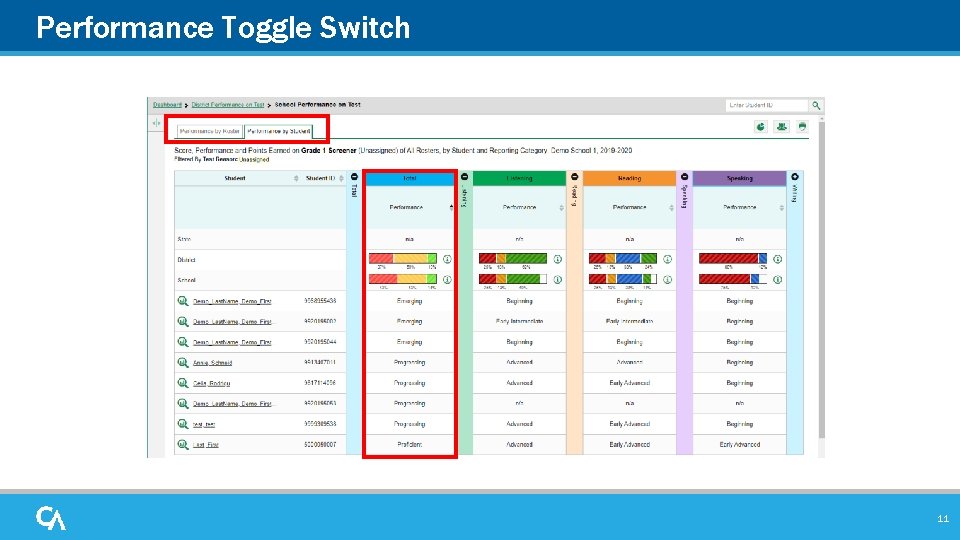Click the roster people icon in toolbar
Image resolution: width=960 pixels, height=540 pixels.
pyautogui.click(x=781, y=127)
